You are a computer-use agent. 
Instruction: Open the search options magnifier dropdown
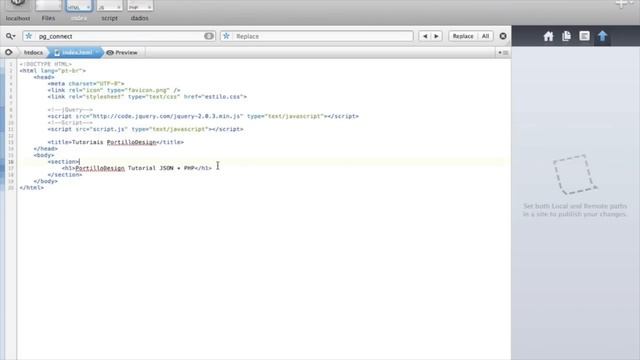click(x=10, y=36)
